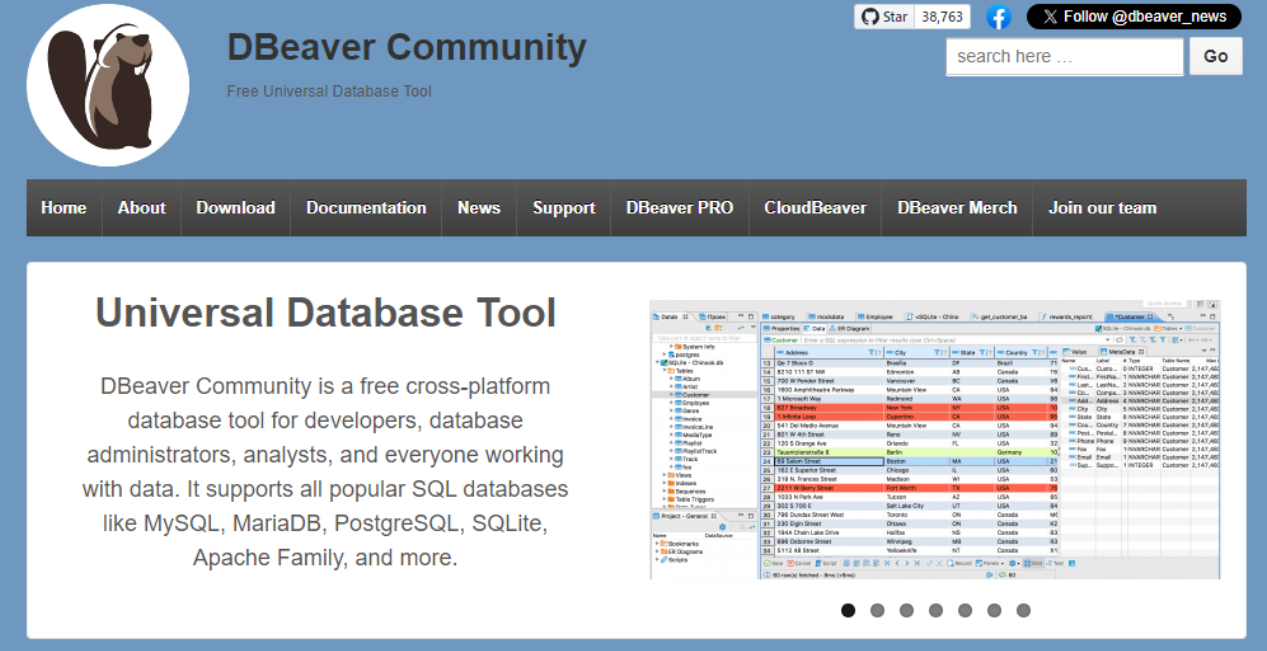The image size is (1267, 651).
Task: Open the DBeaver Merch store link
Action: (957, 208)
